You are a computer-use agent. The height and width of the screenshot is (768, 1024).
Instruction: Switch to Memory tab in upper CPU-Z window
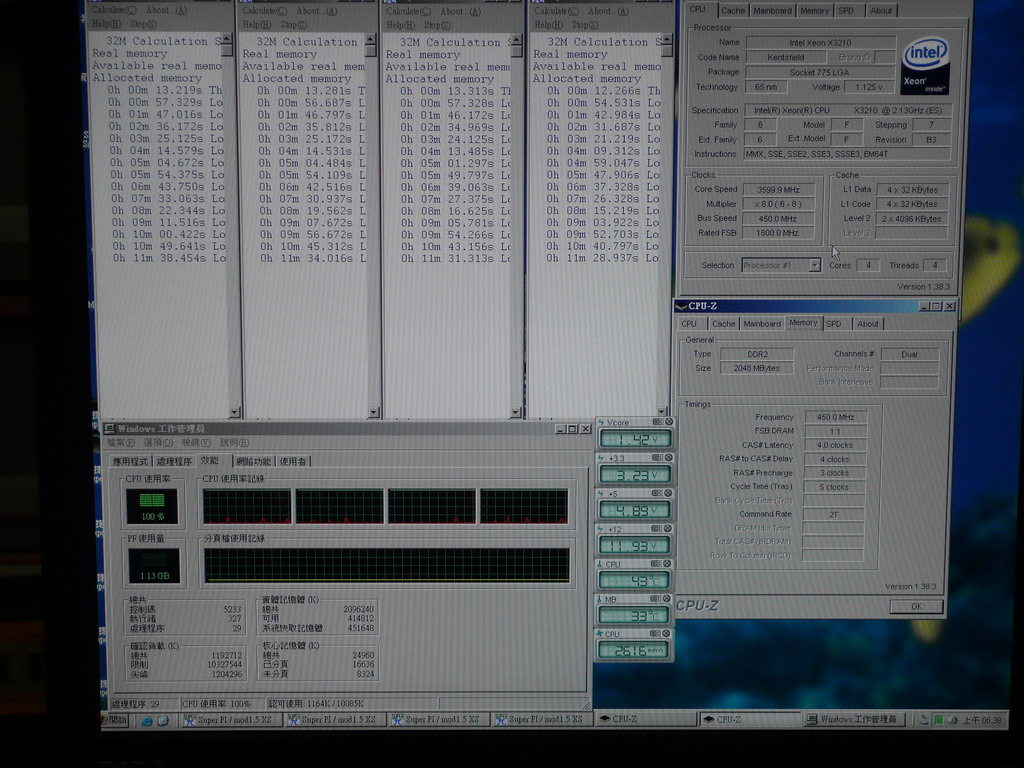click(x=814, y=10)
